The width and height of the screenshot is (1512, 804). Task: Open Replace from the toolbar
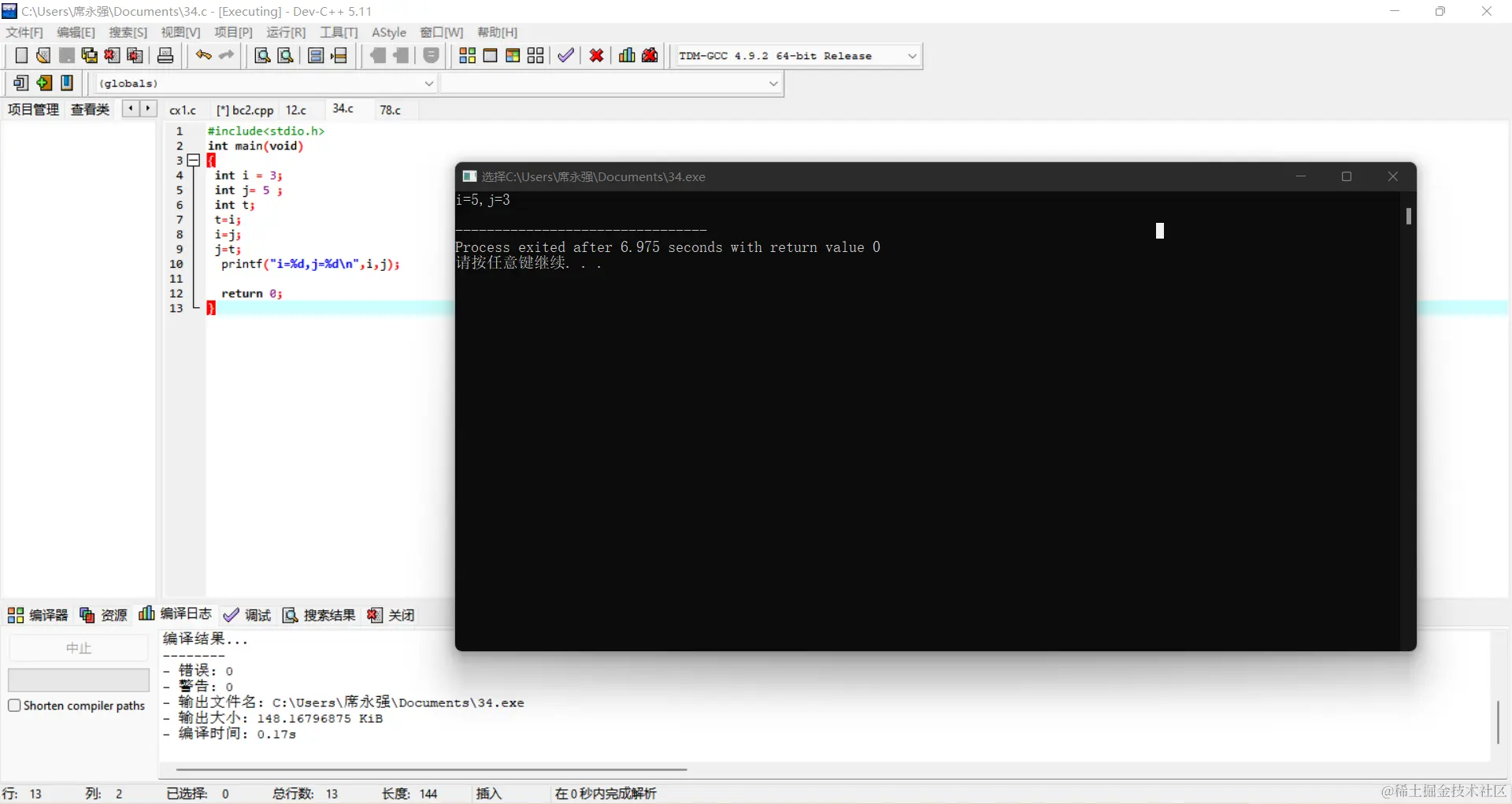[286, 55]
